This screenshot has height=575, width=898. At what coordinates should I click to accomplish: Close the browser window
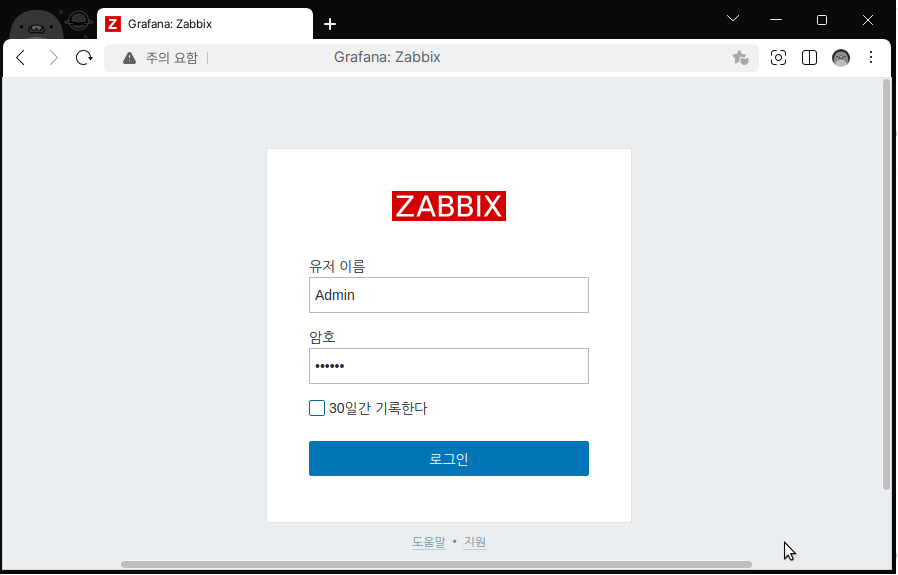pos(868,19)
